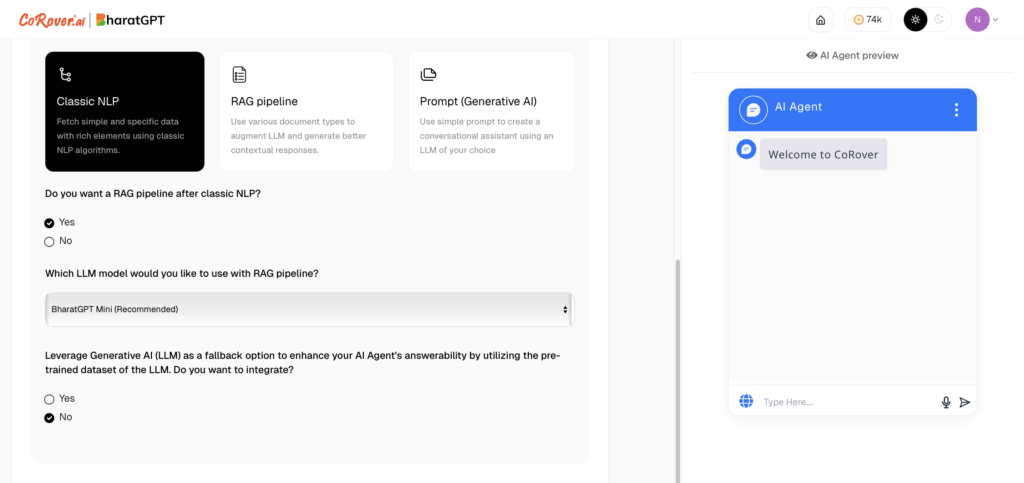Click the 74k coin credits badge
The width and height of the screenshot is (1024, 483).
(867, 20)
